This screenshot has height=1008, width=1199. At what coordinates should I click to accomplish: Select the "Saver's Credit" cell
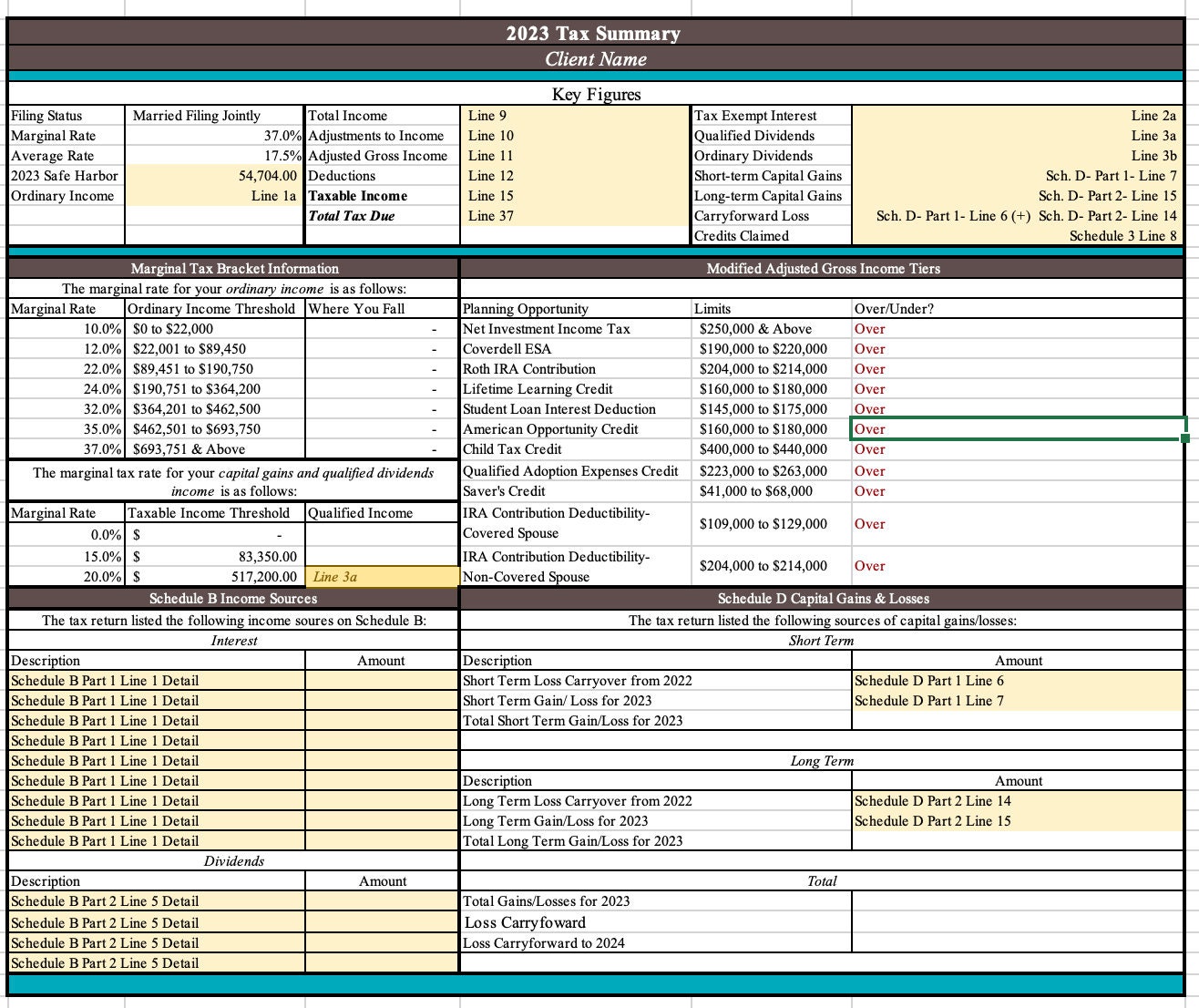click(576, 491)
